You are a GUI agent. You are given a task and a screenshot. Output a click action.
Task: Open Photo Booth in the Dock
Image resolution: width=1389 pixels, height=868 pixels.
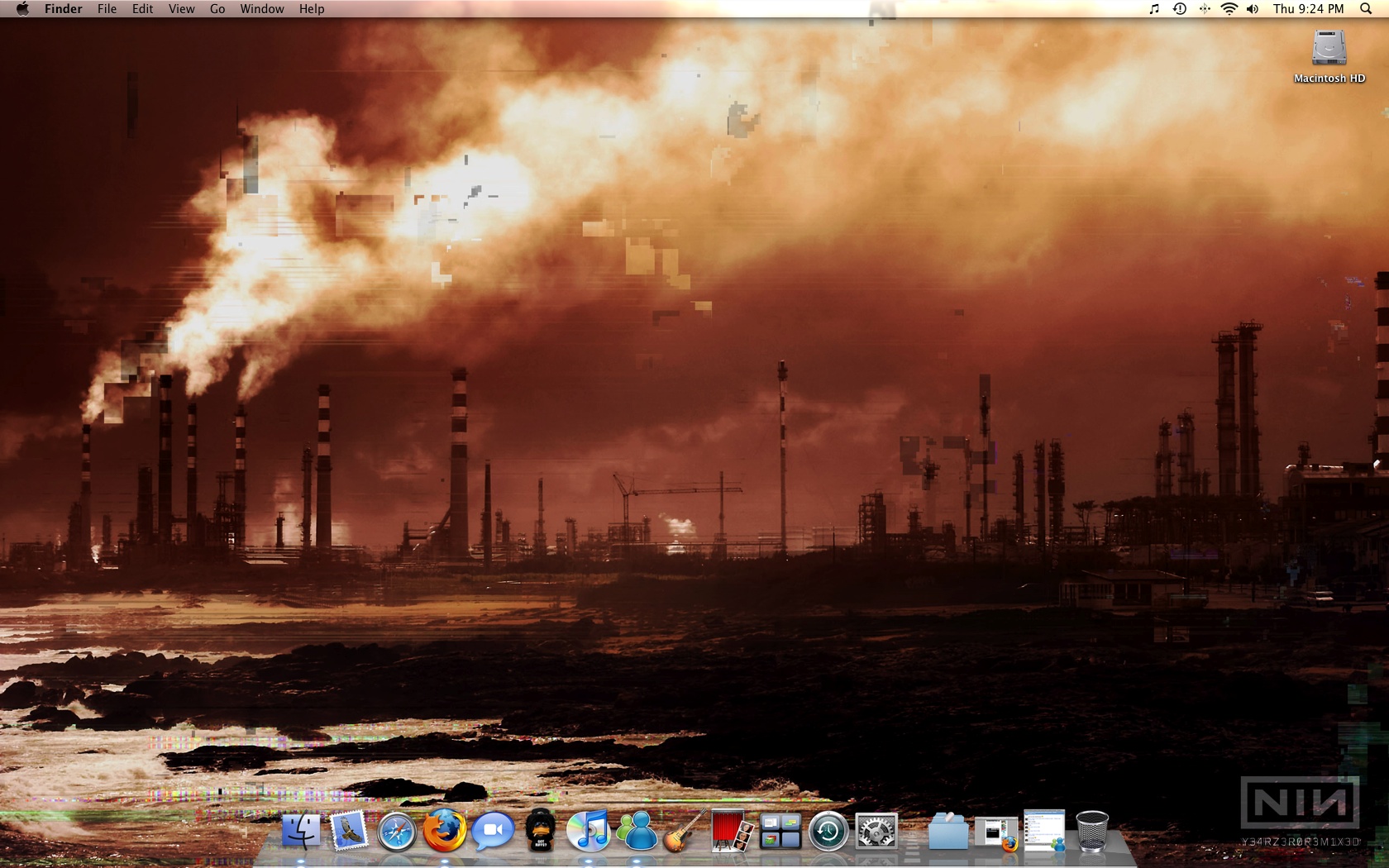(x=732, y=831)
